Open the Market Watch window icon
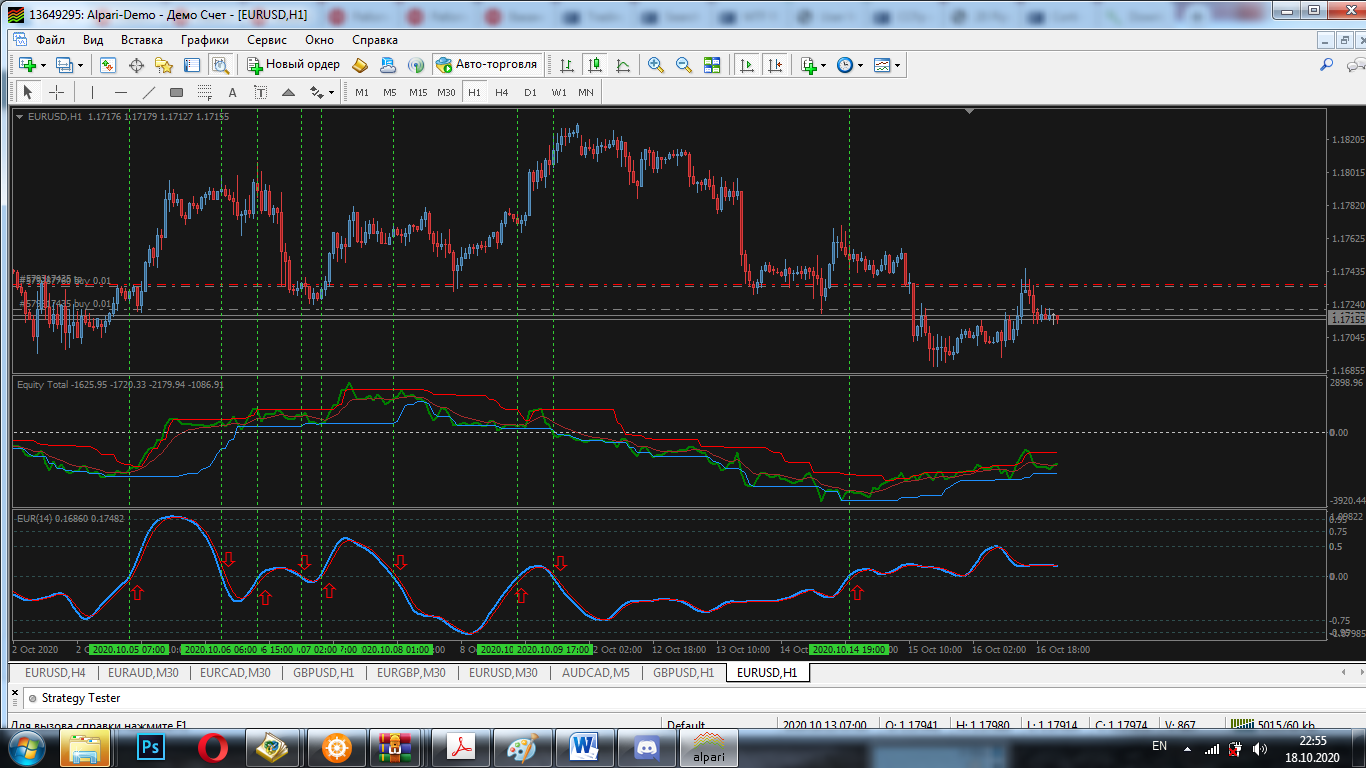Image resolution: width=1366 pixels, height=768 pixels. (108, 65)
